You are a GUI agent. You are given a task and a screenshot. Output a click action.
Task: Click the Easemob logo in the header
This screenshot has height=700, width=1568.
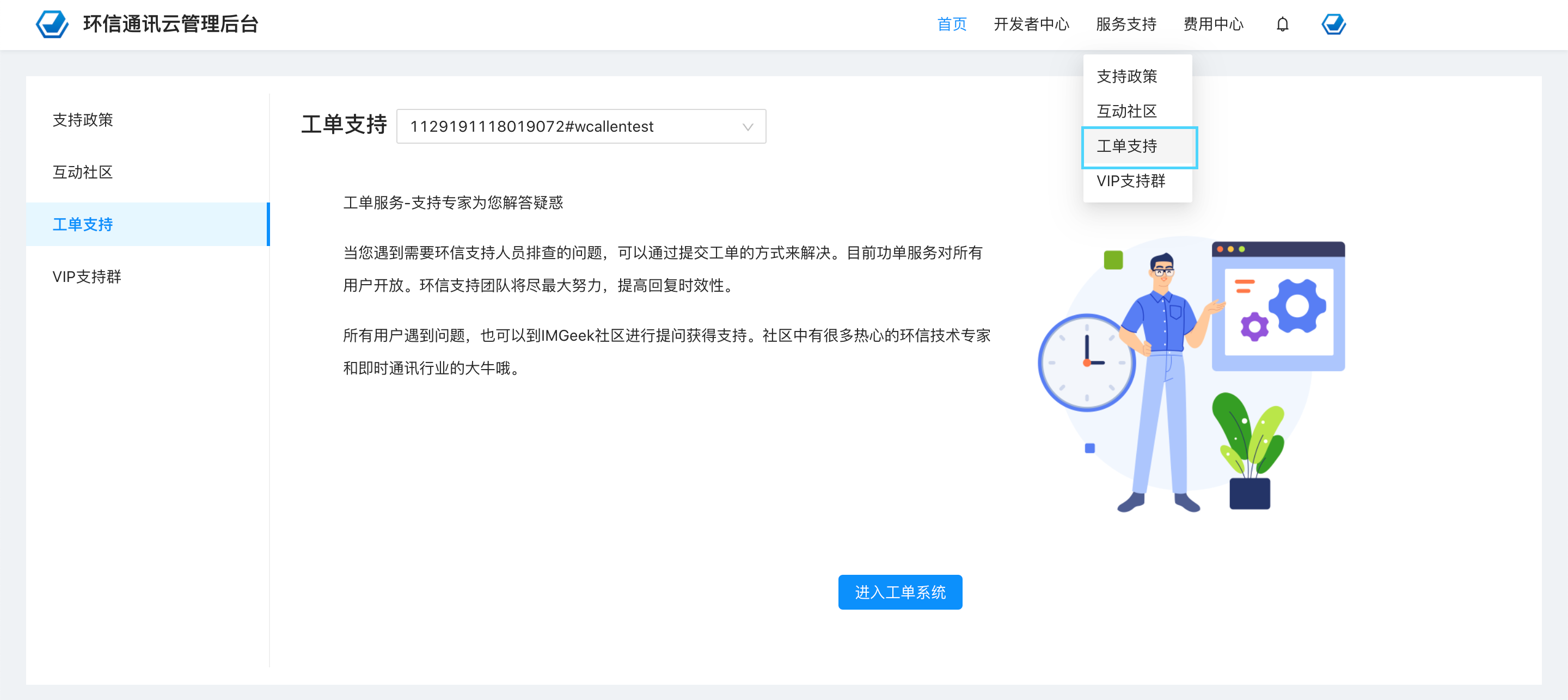[x=52, y=24]
